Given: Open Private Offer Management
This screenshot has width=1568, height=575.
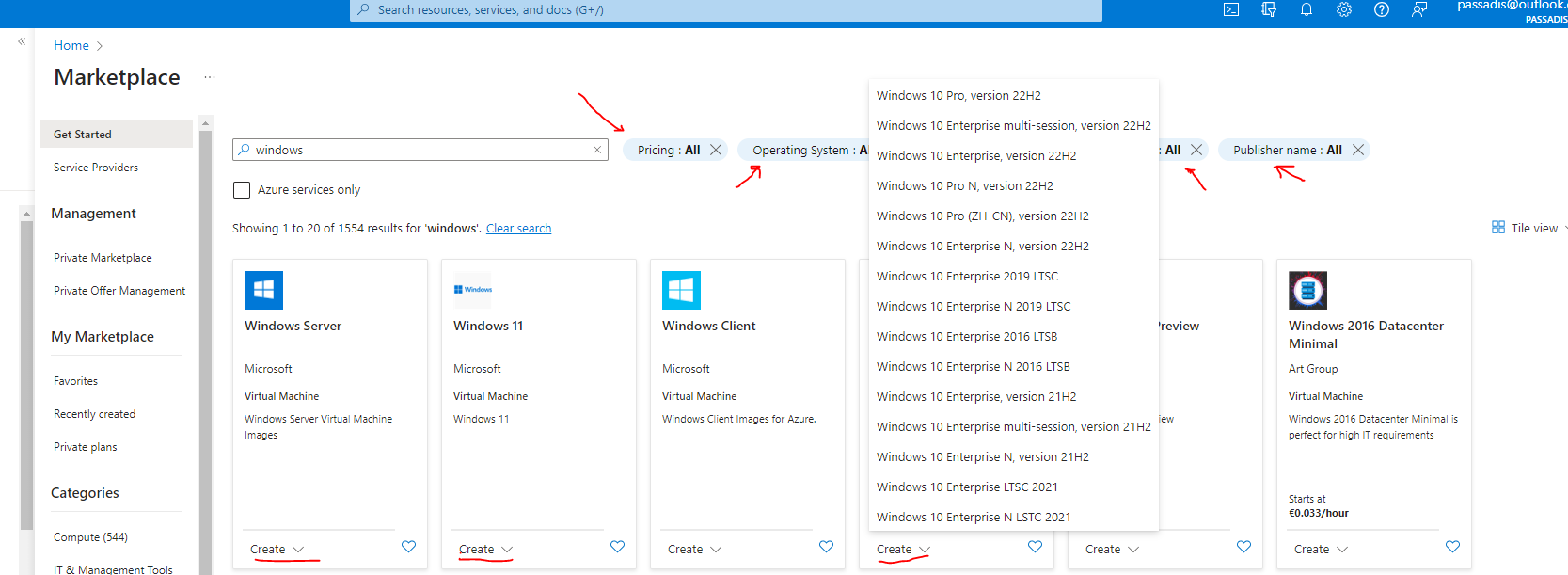Looking at the screenshot, I should point(119,291).
